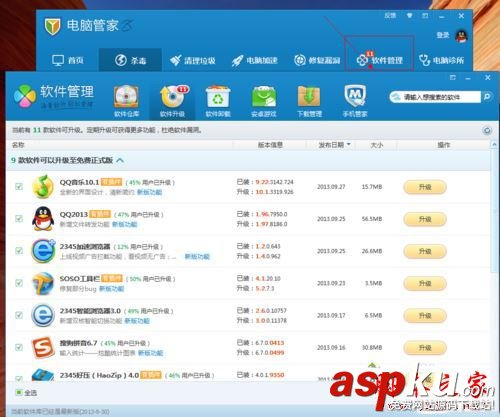Click the 2345加速浏览器 icon
The height and width of the screenshot is (417, 500).
click(x=43, y=251)
